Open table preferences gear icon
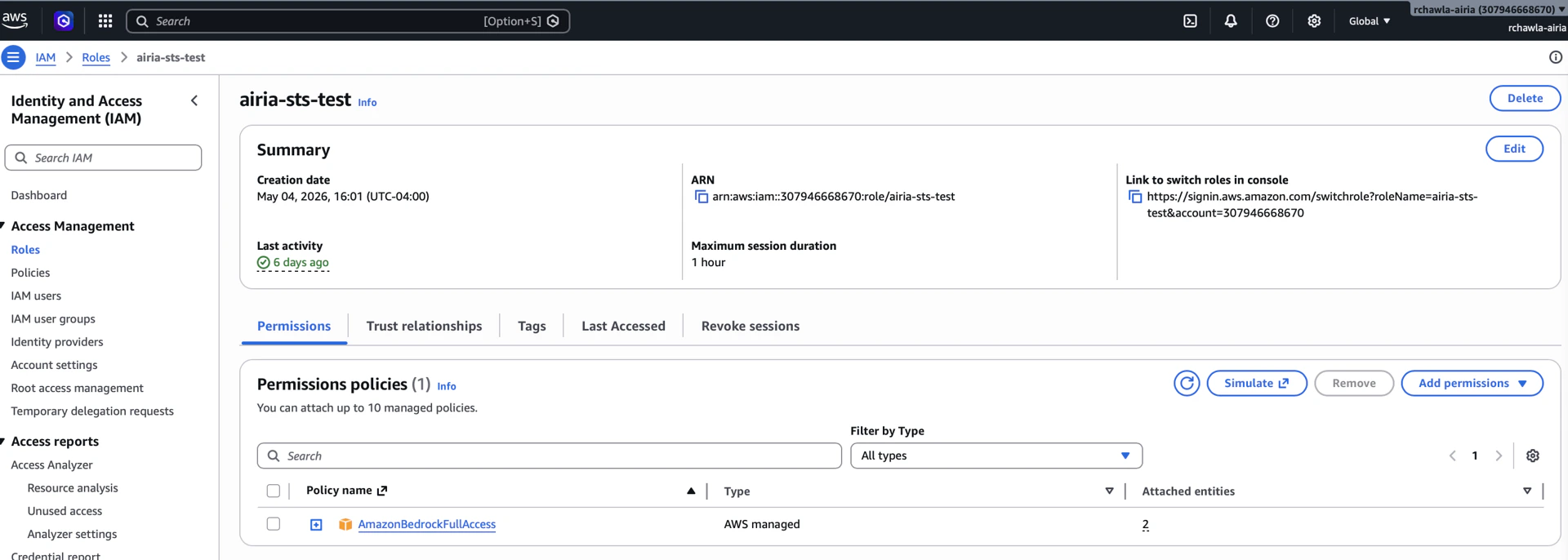Viewport: 1568px width, 560px height. tap(1533, 456)
